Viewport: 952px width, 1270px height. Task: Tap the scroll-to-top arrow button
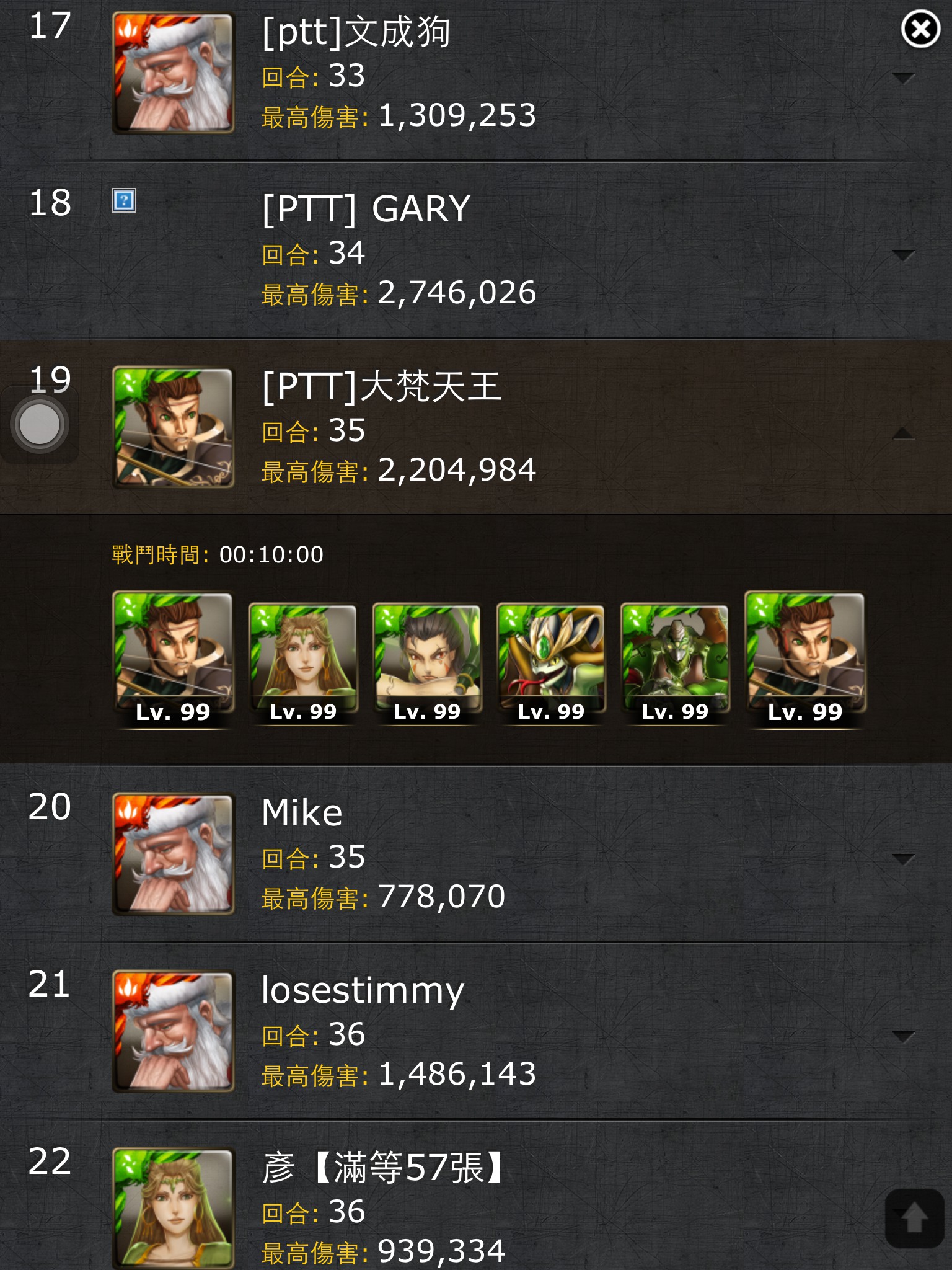[x=914, y=1218]
